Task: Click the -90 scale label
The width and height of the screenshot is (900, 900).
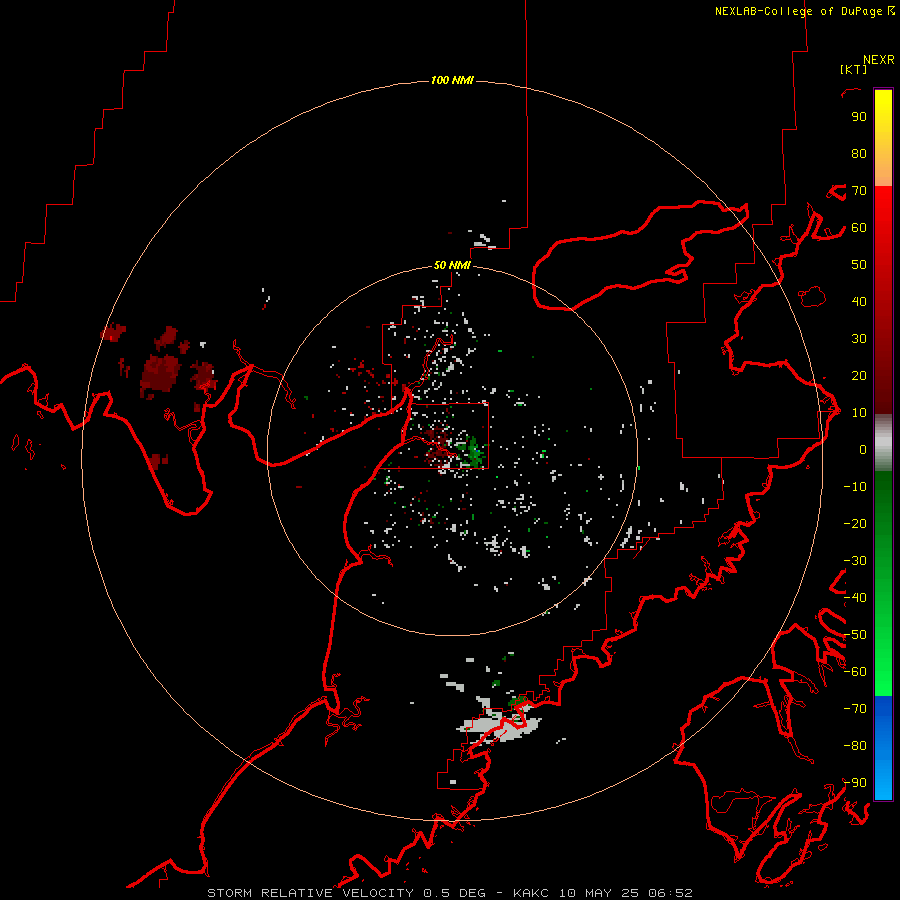Action: [x=855, y=783]
